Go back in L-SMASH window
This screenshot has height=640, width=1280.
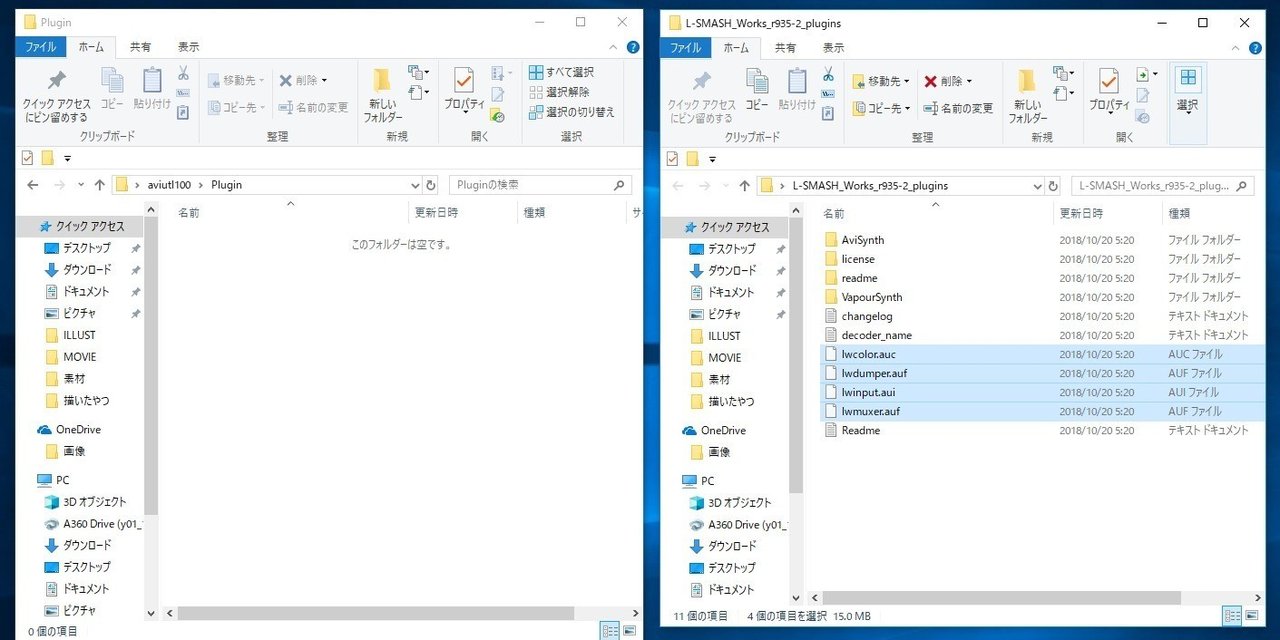[x=677, y=186]
